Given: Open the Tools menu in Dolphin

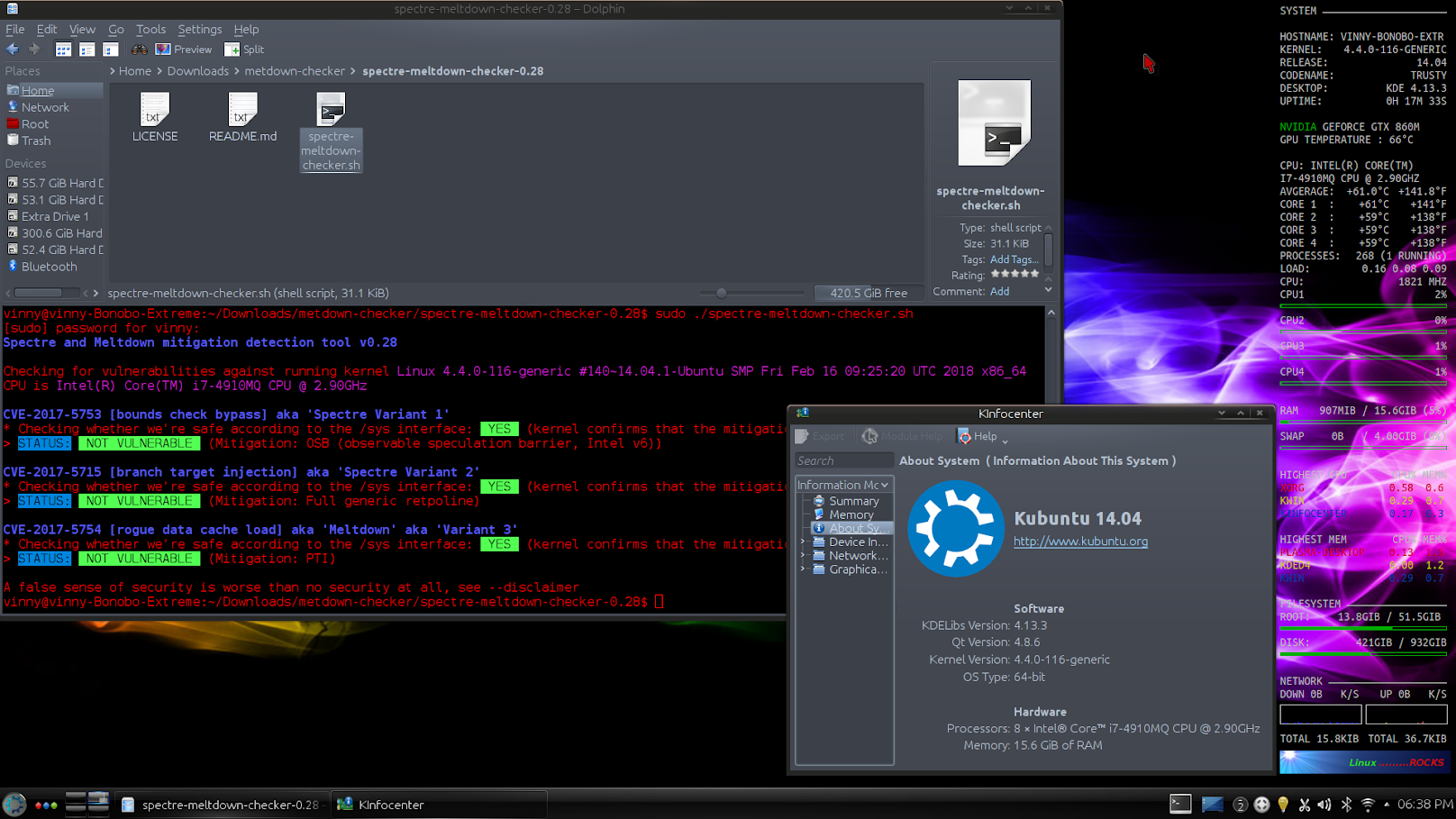Looking at the screenshot, I should [x=150, y=29].
